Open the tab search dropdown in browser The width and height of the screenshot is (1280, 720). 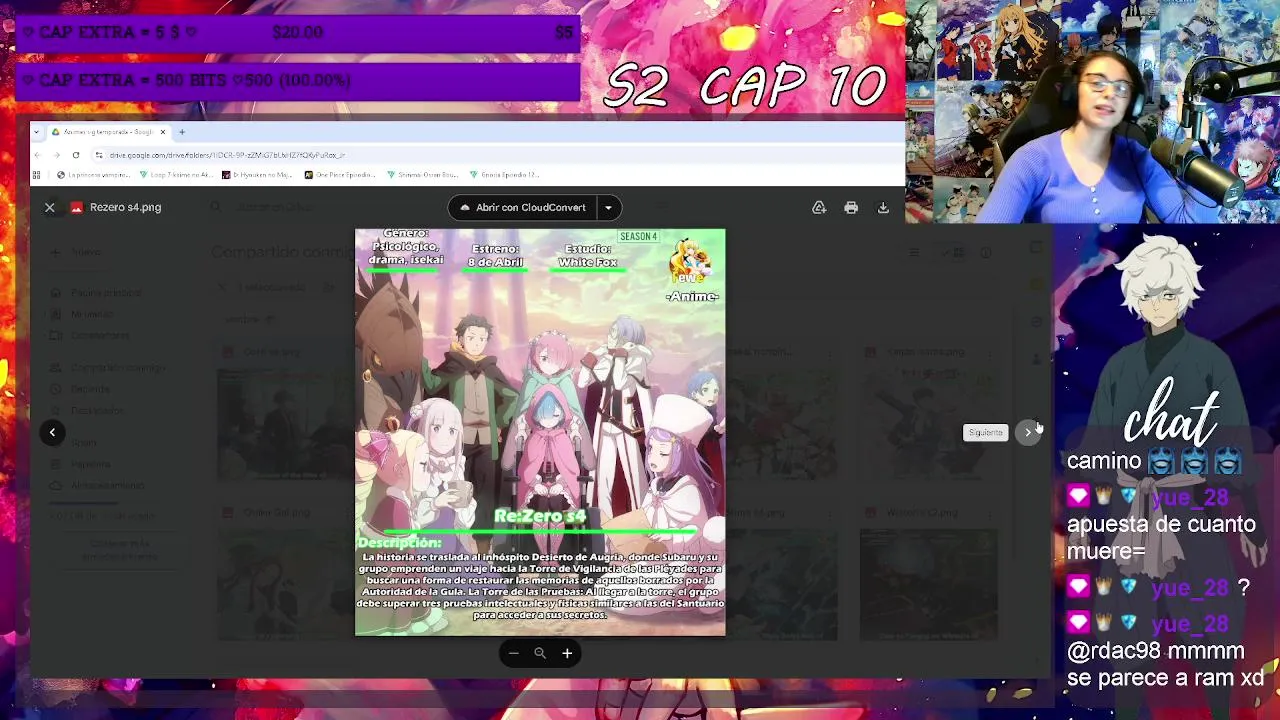pyautogui.click(x=38, y=132)
